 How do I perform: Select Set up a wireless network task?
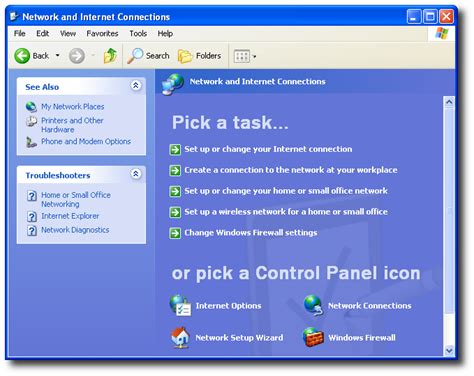pyautogui.click(x=286, y=212)
